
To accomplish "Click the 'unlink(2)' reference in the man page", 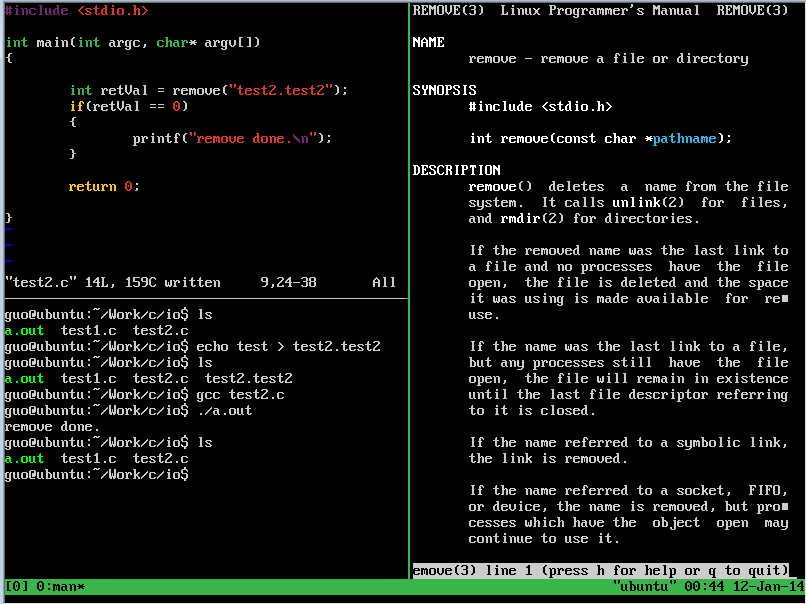I will click(648, 203).
